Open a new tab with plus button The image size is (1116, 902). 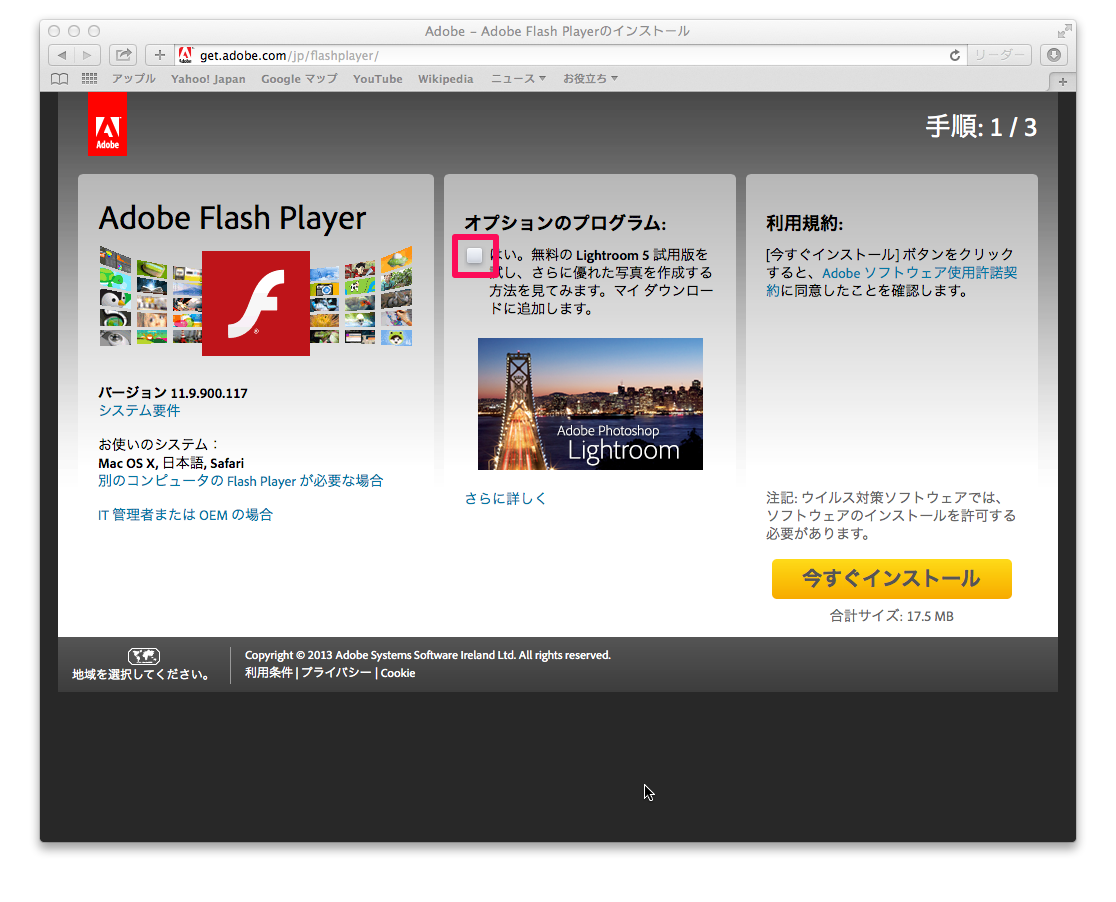click(1062, 81)
